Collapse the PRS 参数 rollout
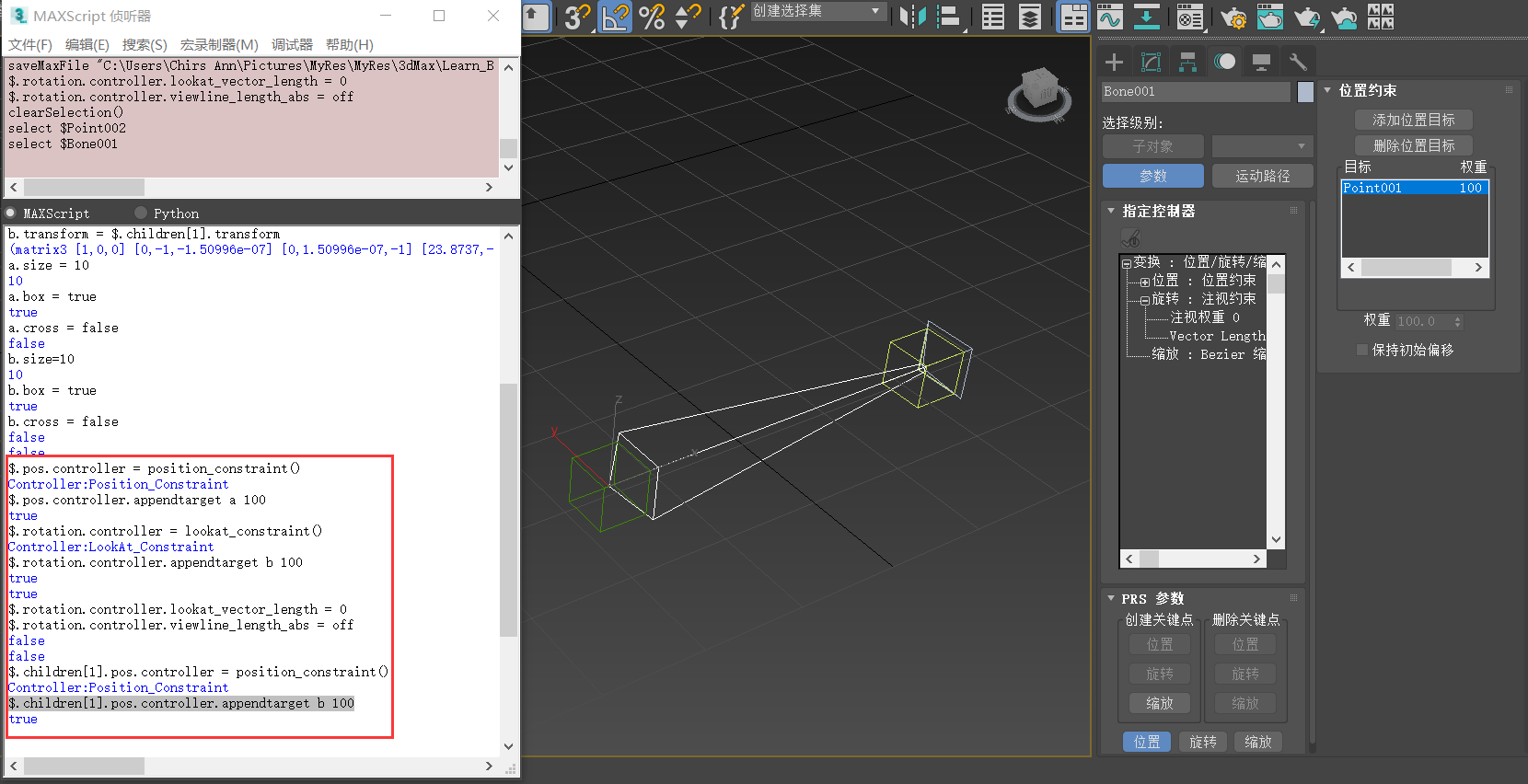Screen dimensions: 1528x784 tap(1111, 598)
